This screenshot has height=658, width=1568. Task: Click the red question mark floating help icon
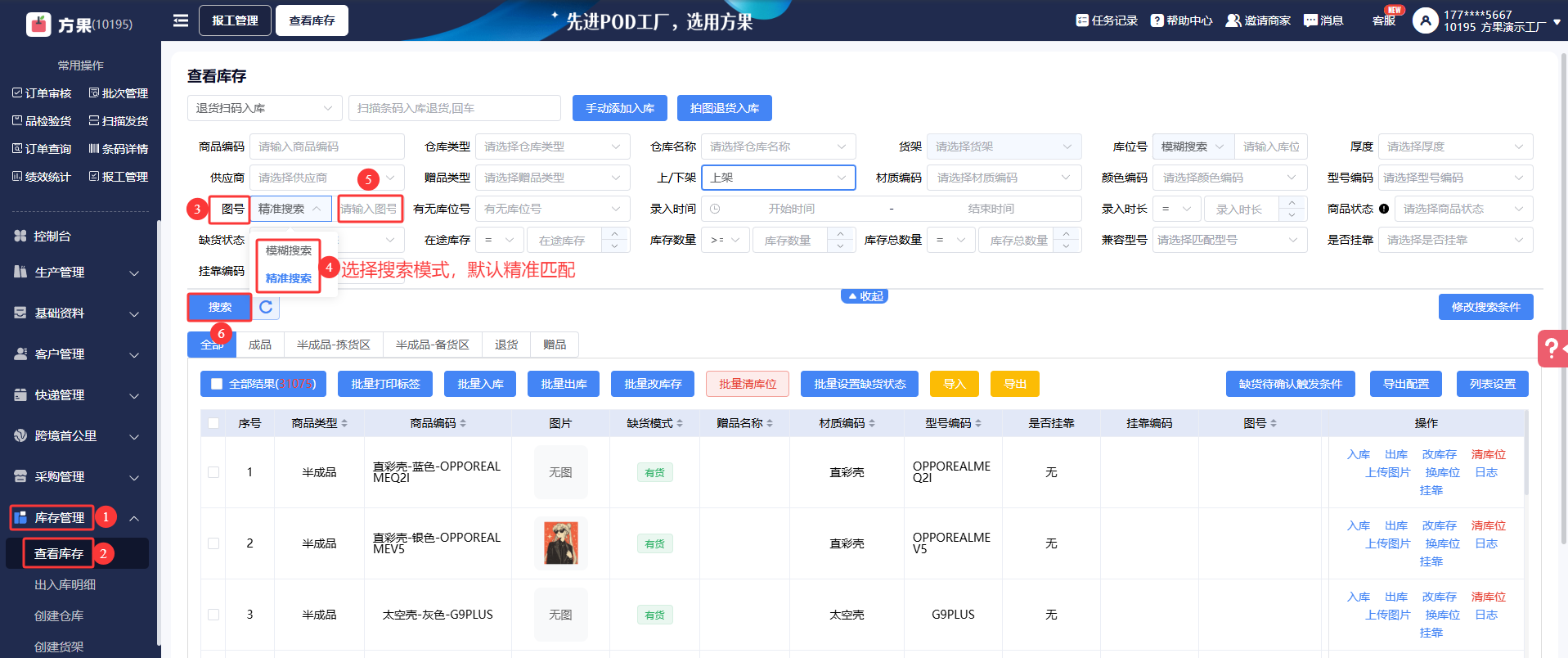pyautogui.click(x=1550, y=349)
